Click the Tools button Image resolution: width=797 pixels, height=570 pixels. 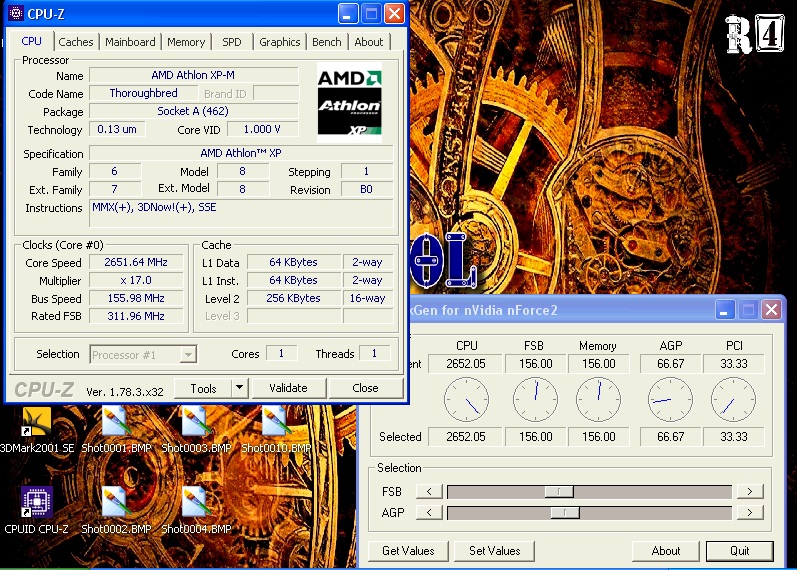203,388
